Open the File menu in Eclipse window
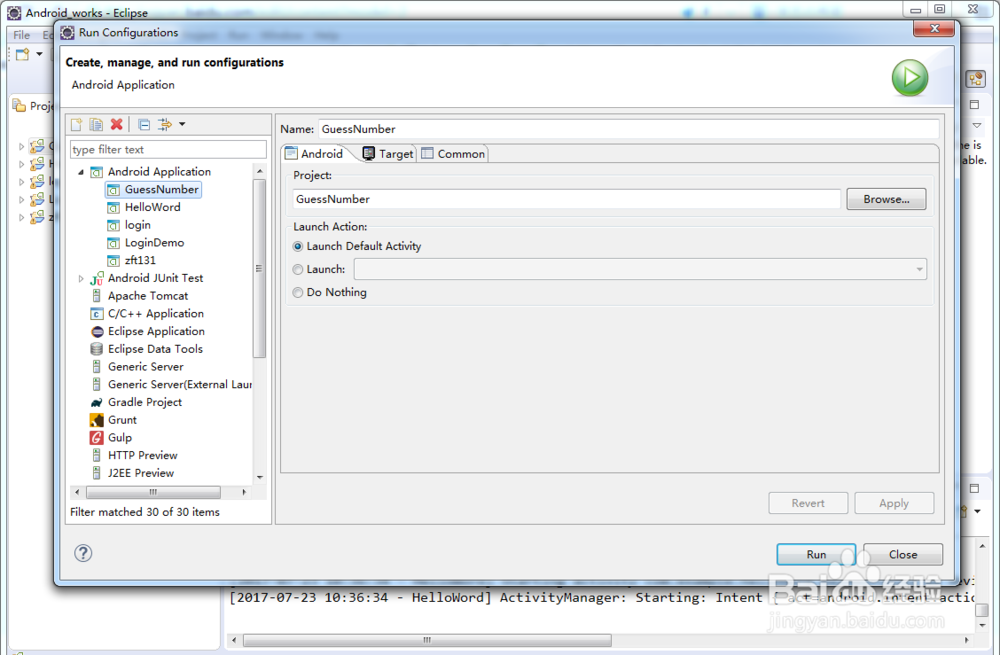The width and height of the screenshot is (1000, 655). [x=22, y=35]
